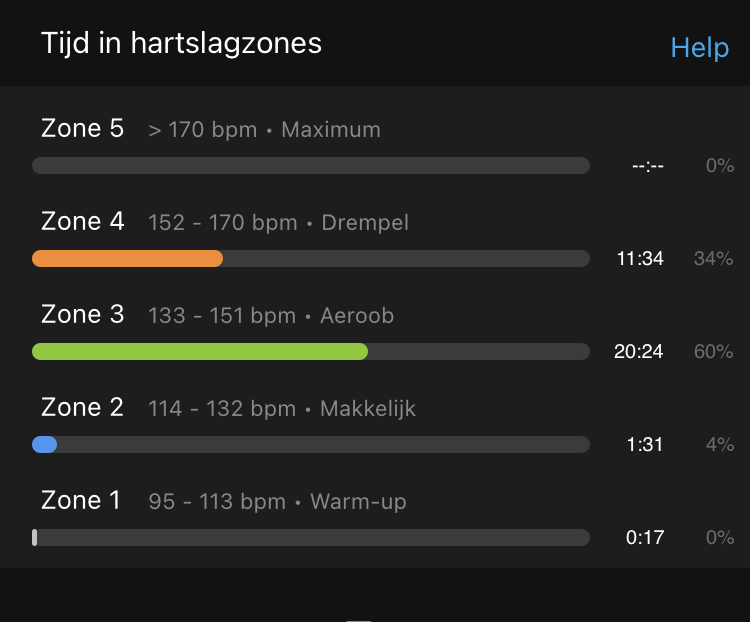
Task: Click the 34% percentage for Zone 4
Action: click(x=713, y=259)
